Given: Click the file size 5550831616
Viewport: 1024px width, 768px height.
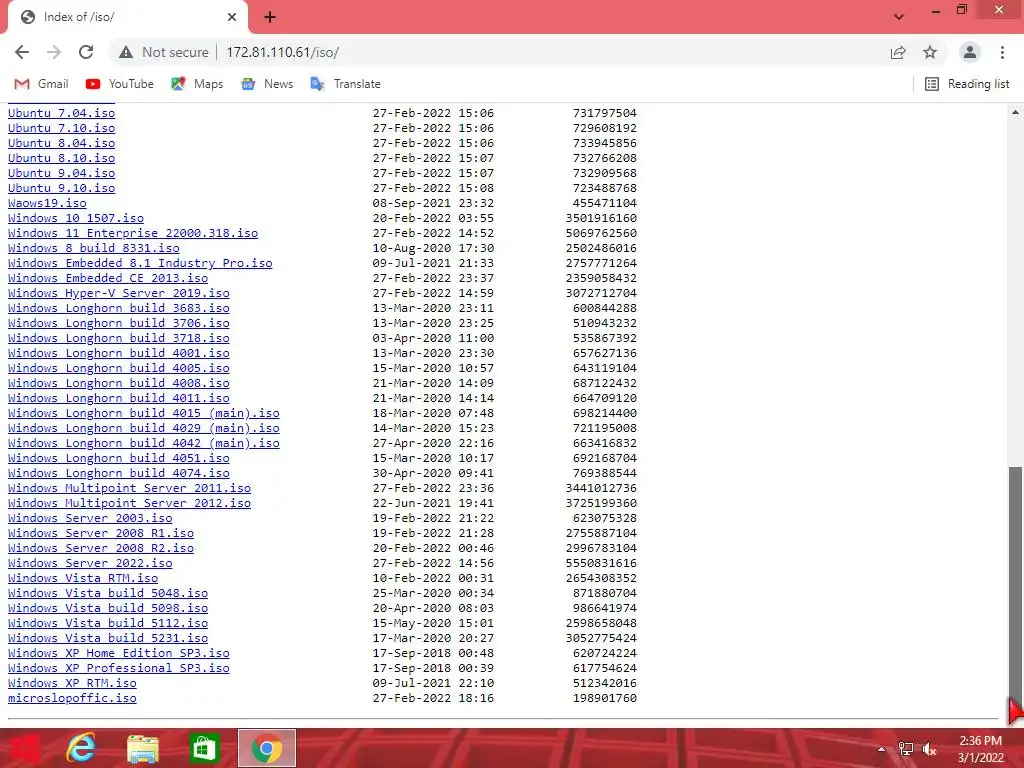Looking at the screenshot, I should point(601,564).
